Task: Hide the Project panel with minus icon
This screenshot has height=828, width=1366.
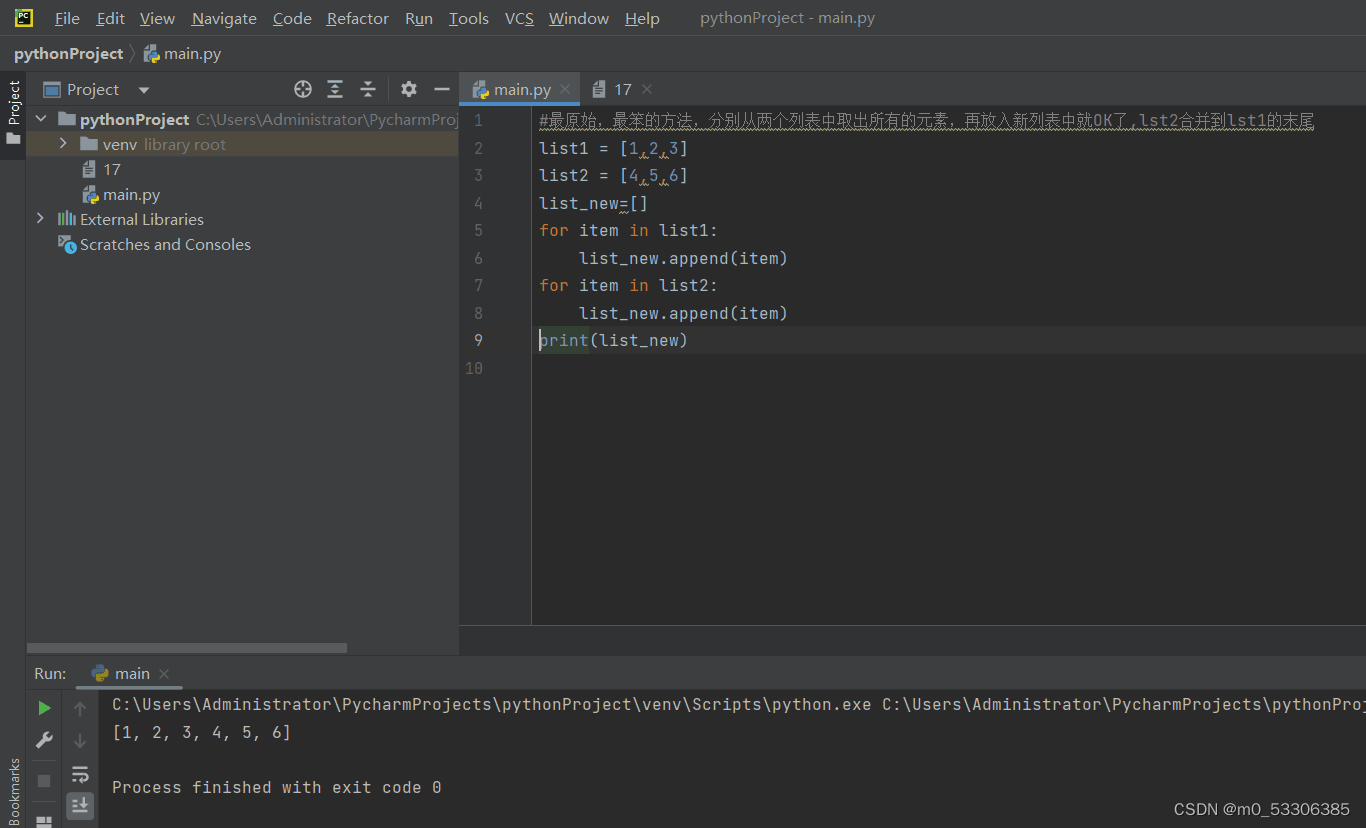Action: pos(441,89)
